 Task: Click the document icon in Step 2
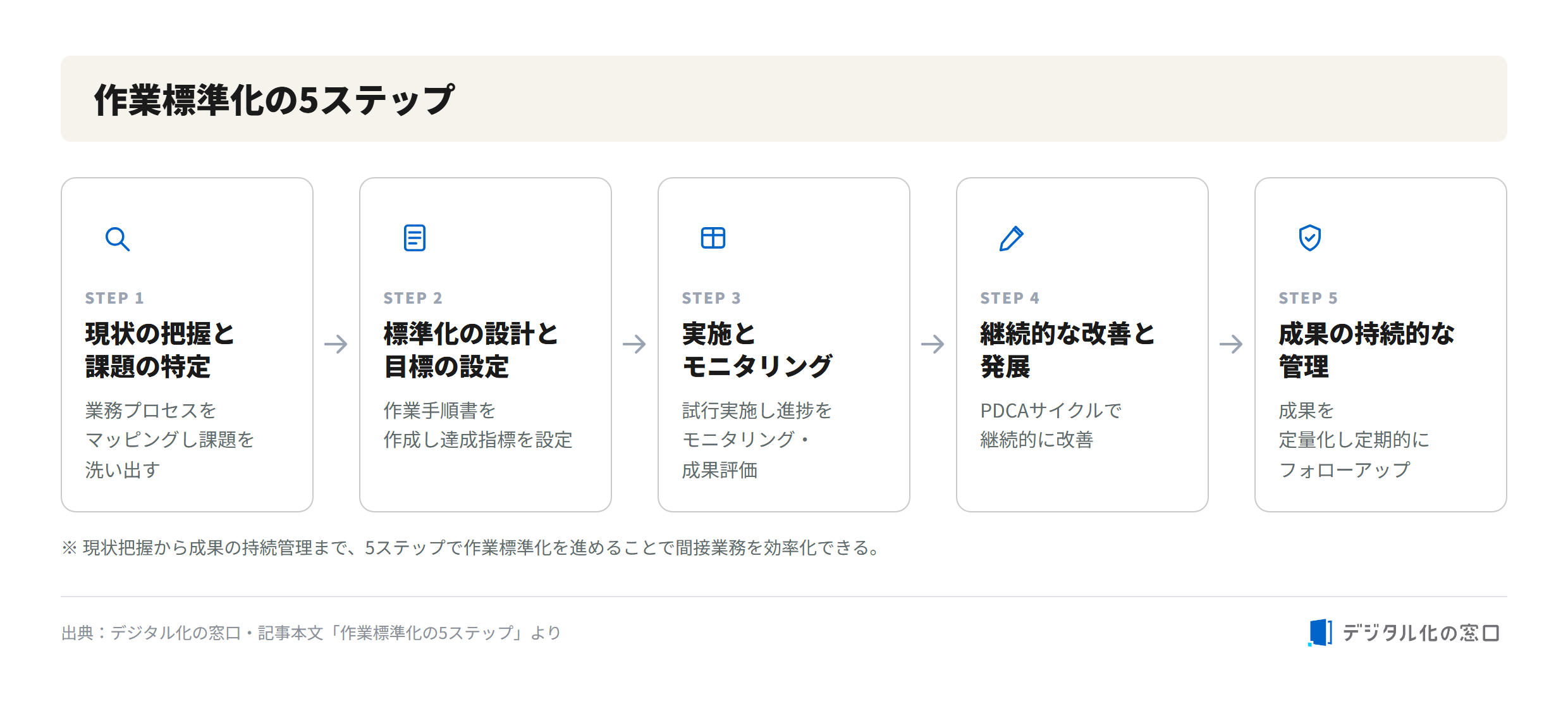point(415,238)
